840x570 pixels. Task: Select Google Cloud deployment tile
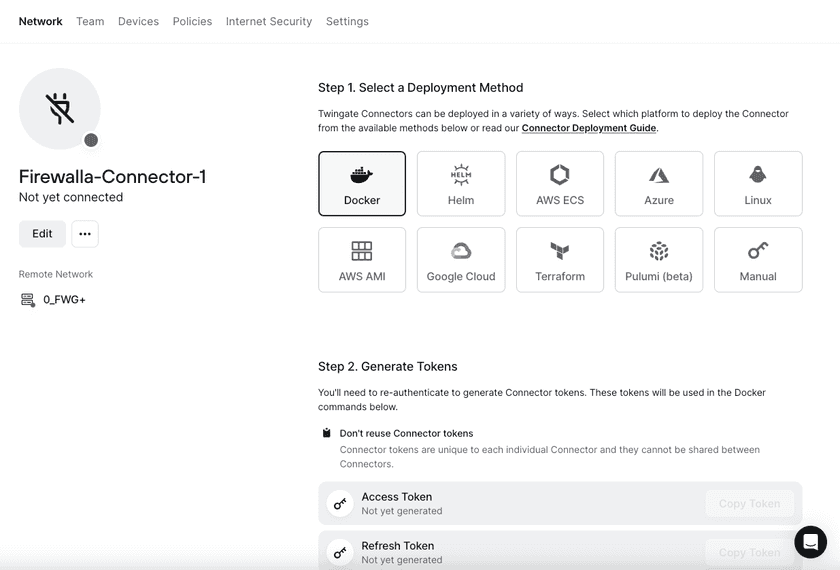tap(461, 260)
